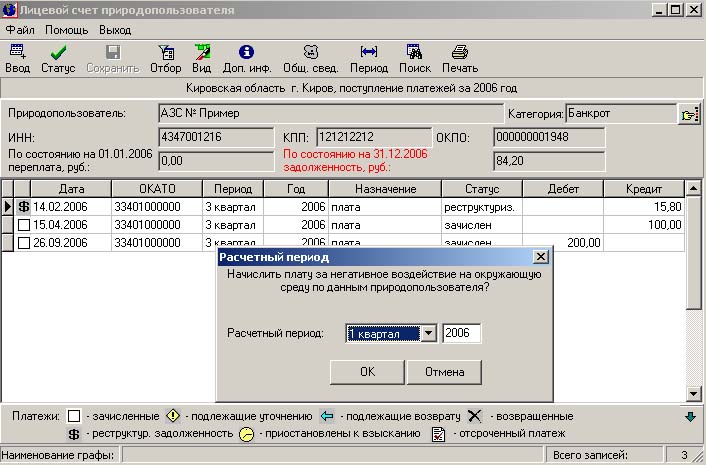Viewport: 706px width, 465px height.
Task: Click the year field showing 2006
Action: (x=461, y=333)
